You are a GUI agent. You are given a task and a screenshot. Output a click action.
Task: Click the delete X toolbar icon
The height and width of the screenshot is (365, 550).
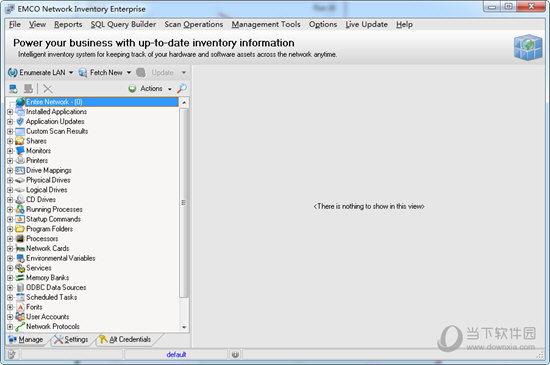(48, 89)
